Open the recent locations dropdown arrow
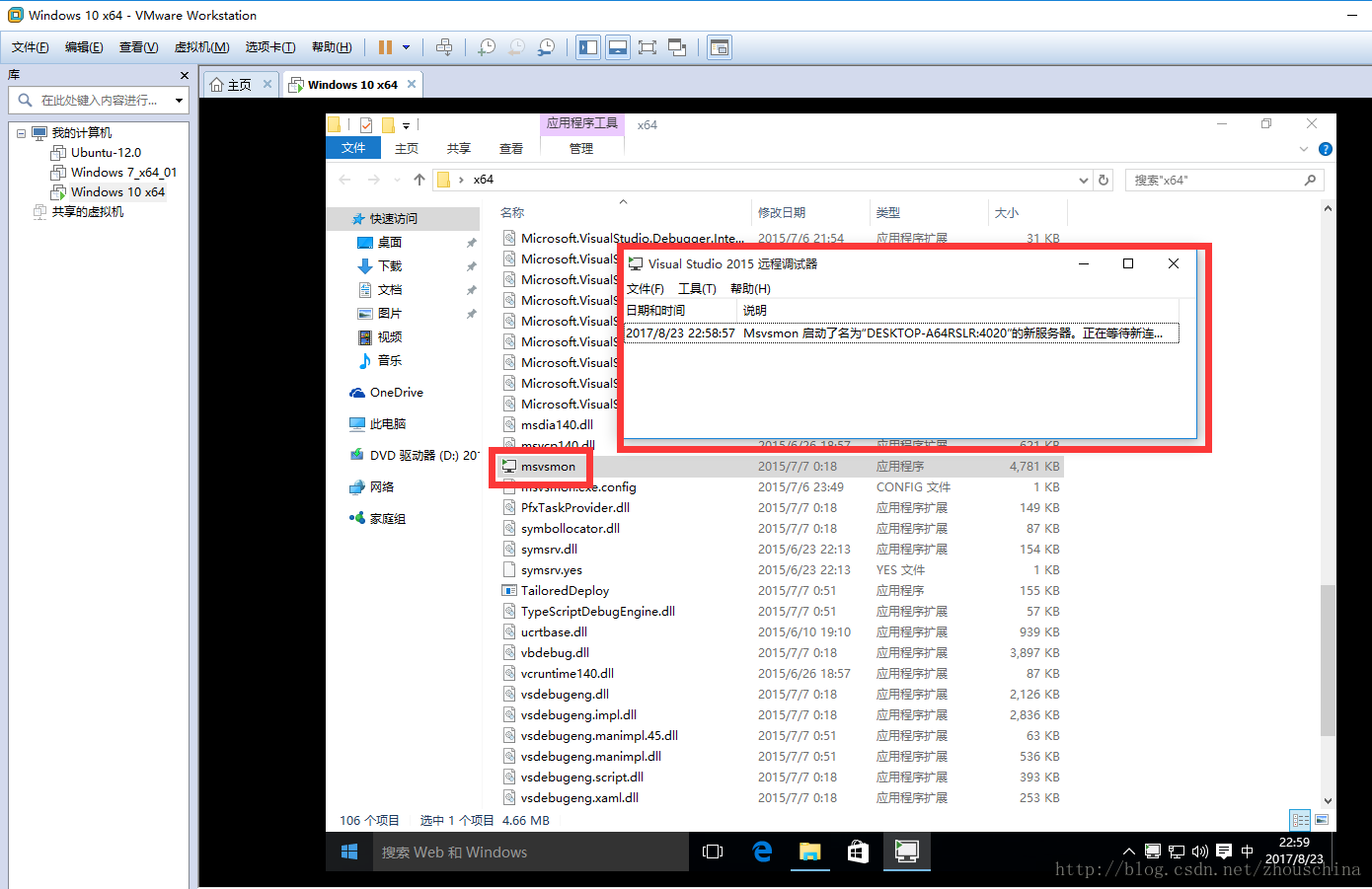This screenshot has width=1372, height=889. click(x=397, y=180)
